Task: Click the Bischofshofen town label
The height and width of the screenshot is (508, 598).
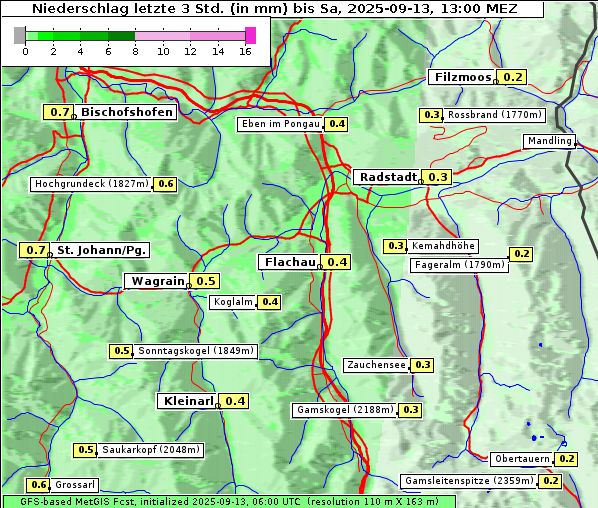Action: coord(126,112)
